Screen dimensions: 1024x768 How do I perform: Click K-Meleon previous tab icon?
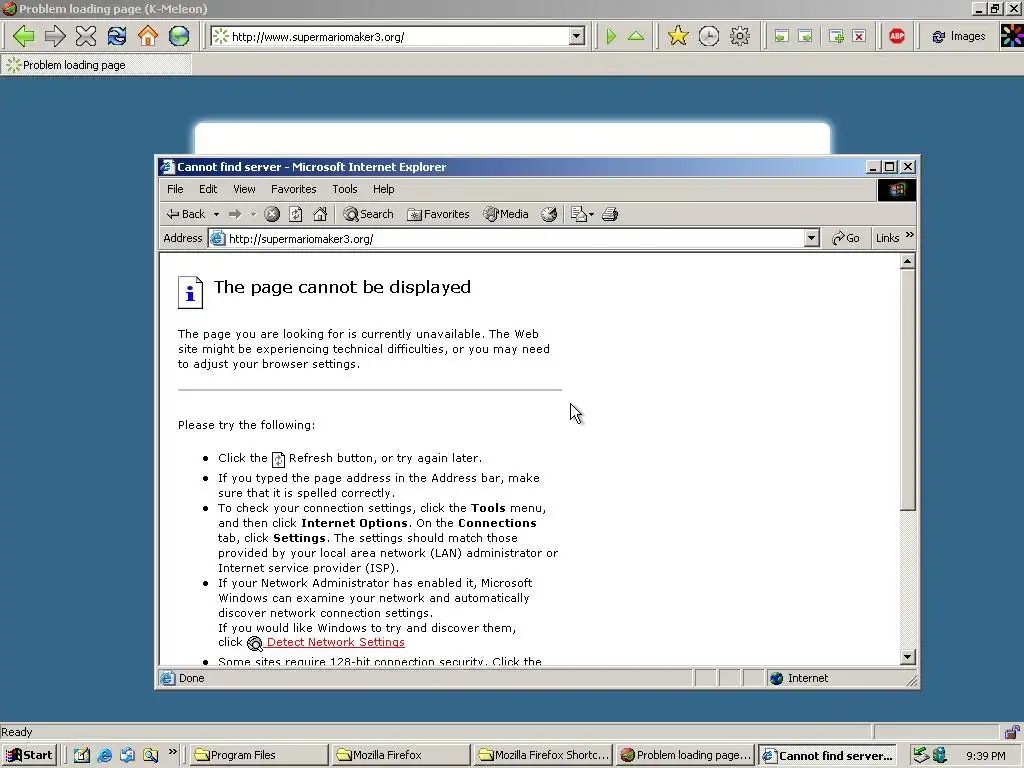(x=781, y=37)
